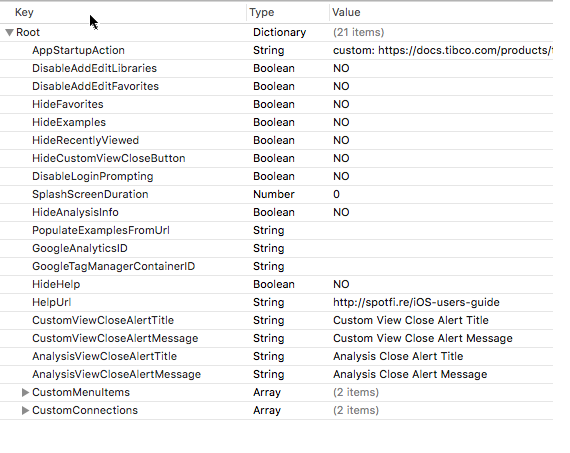Click NO value for HideRecentlyViewed
The width and height of the screenshot is (570, 453).
click(341, 140)
